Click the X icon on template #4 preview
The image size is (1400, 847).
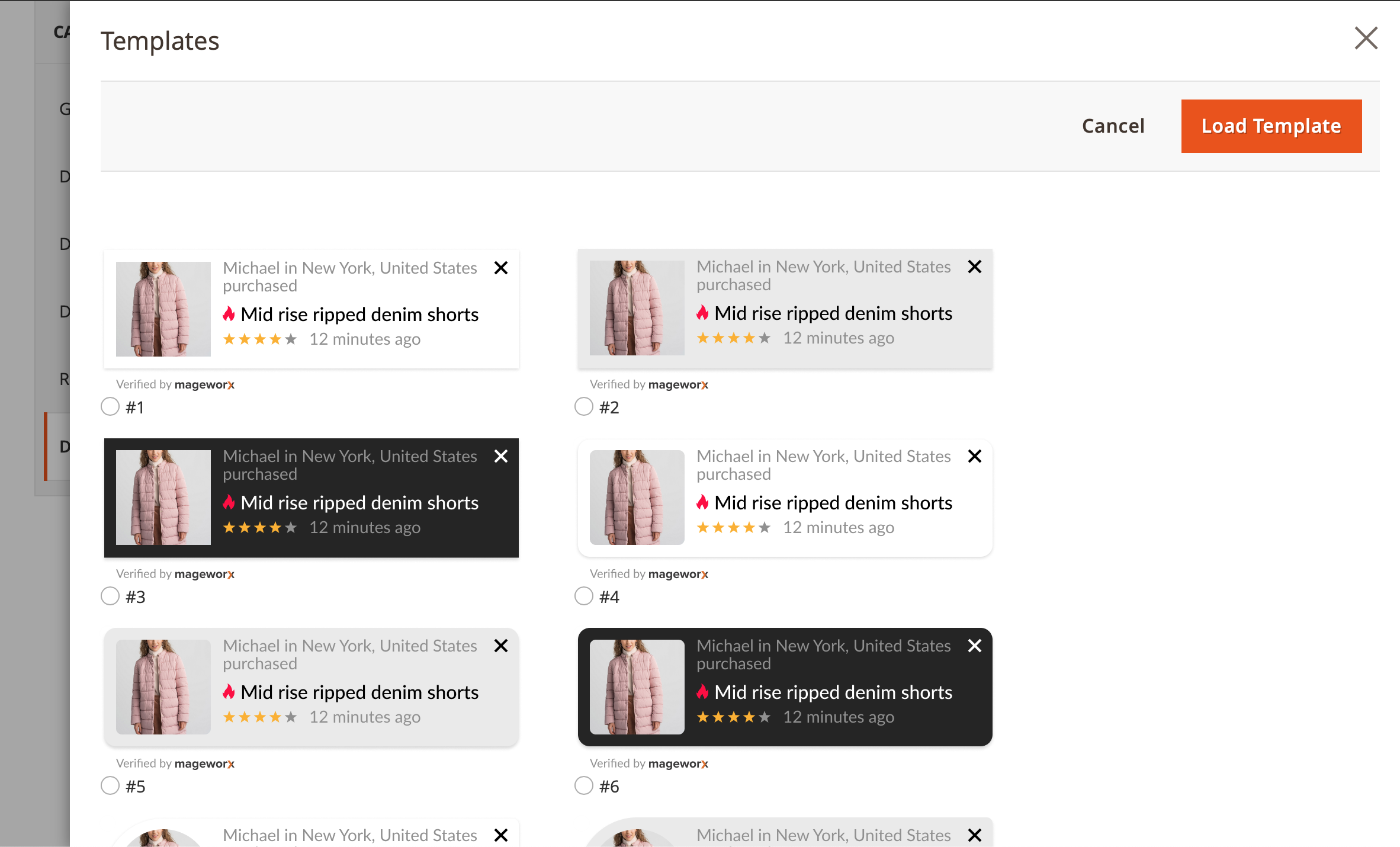point(975,456)
